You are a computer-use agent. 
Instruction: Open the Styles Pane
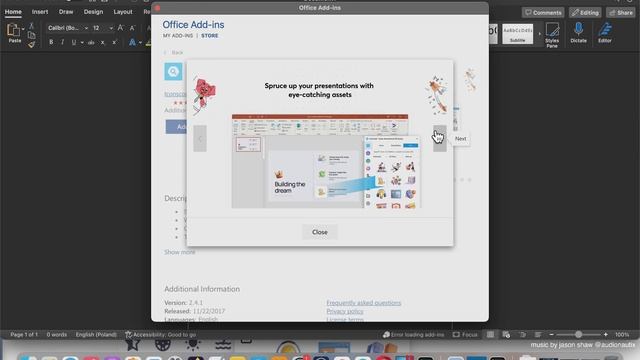pyautogui.click(x=552, y=35)
